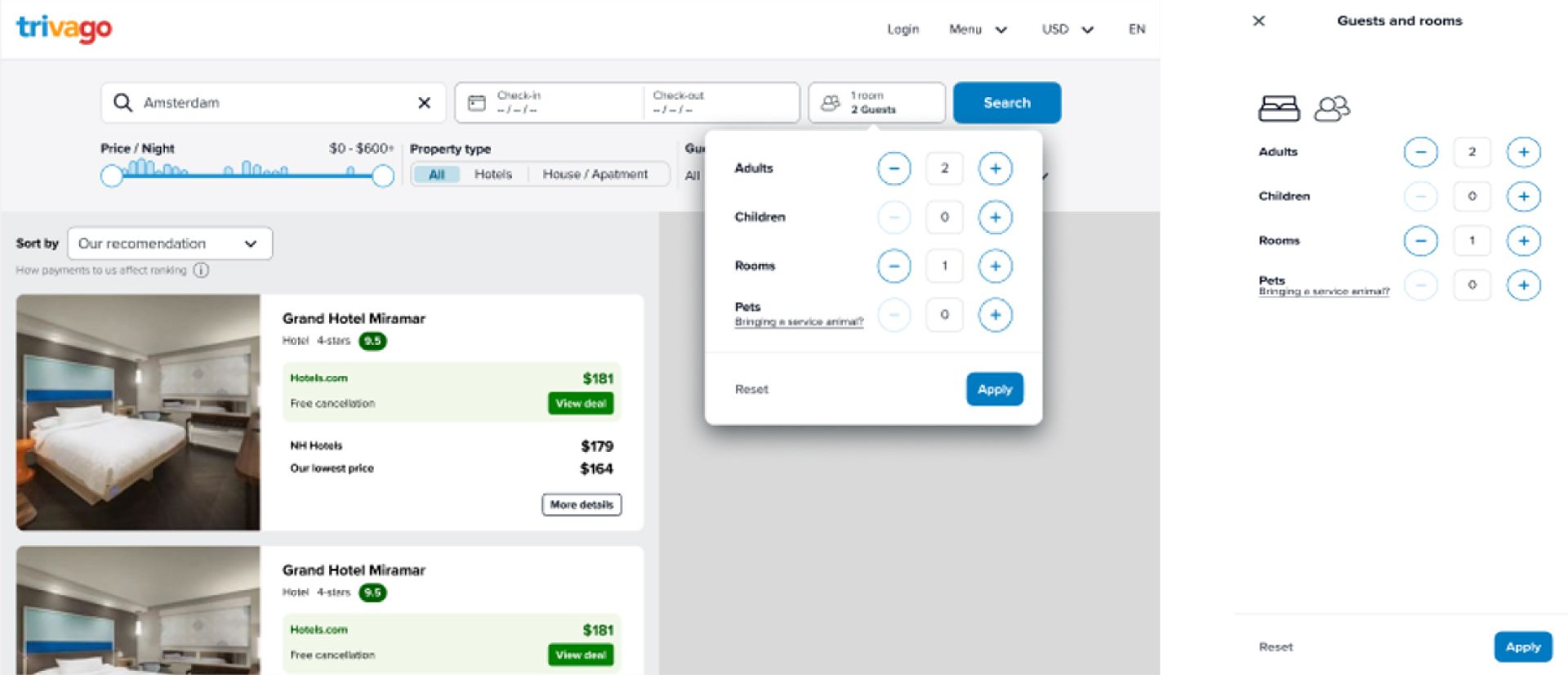Increase Children in Guests and rooms side panel
Viewport: 1568px width, 675px height.
pos(1523,196)
